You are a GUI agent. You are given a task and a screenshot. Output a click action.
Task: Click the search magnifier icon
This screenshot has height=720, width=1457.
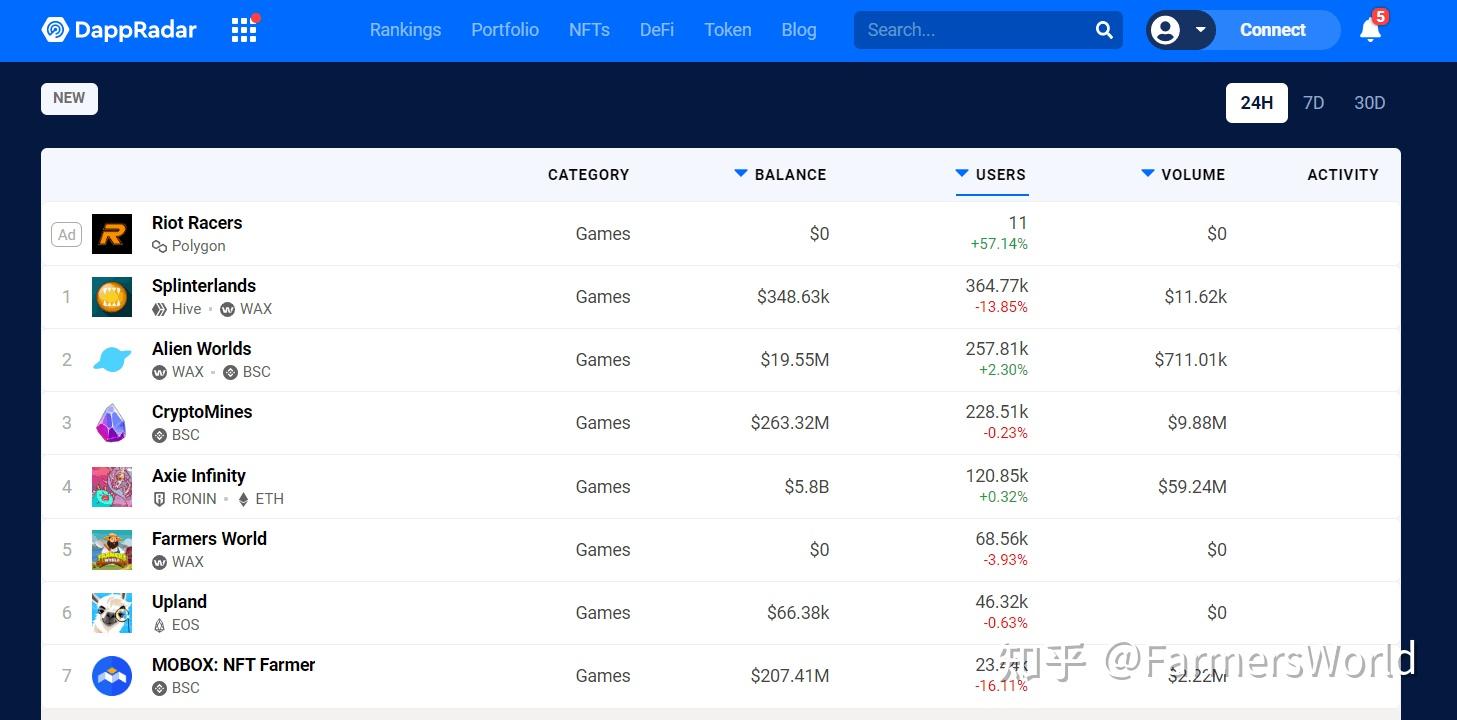pos(1104,30)
